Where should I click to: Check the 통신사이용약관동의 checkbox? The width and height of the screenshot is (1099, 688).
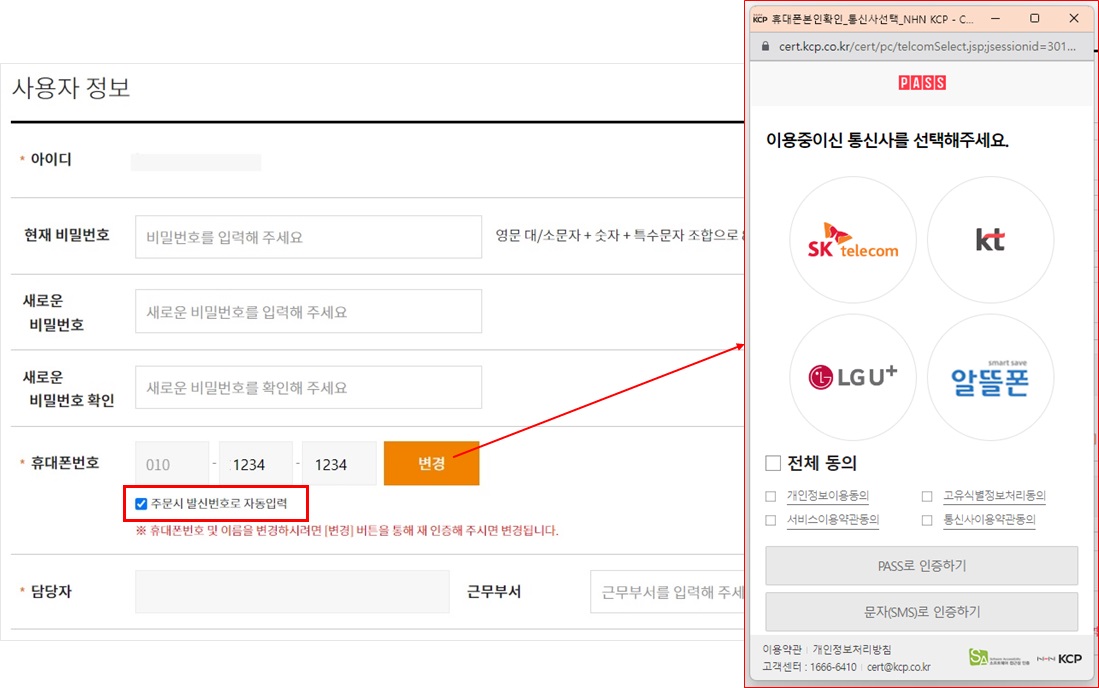point(927,520)
